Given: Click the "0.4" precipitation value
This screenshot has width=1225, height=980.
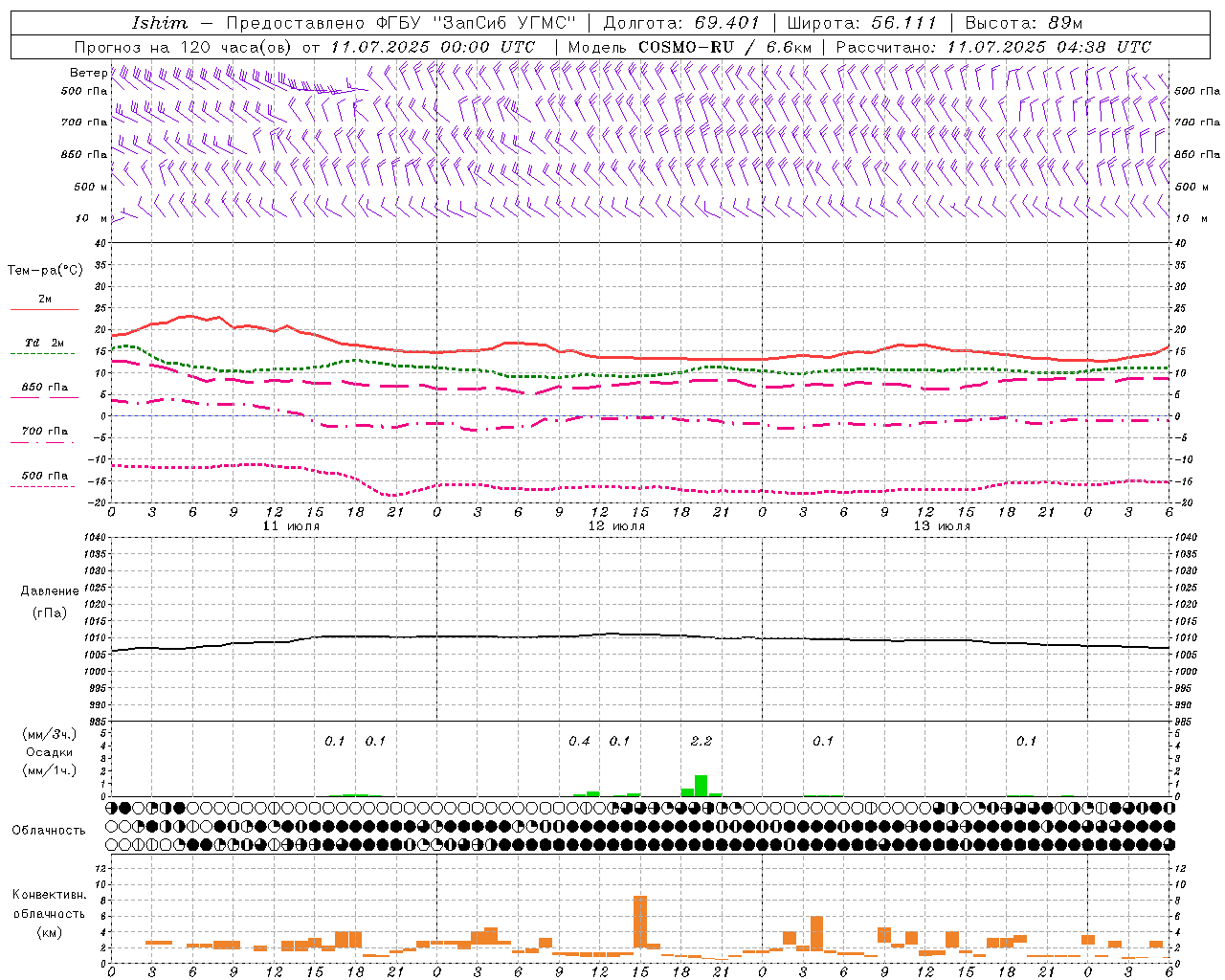Looking at the screenshot, I should [579, 741].
